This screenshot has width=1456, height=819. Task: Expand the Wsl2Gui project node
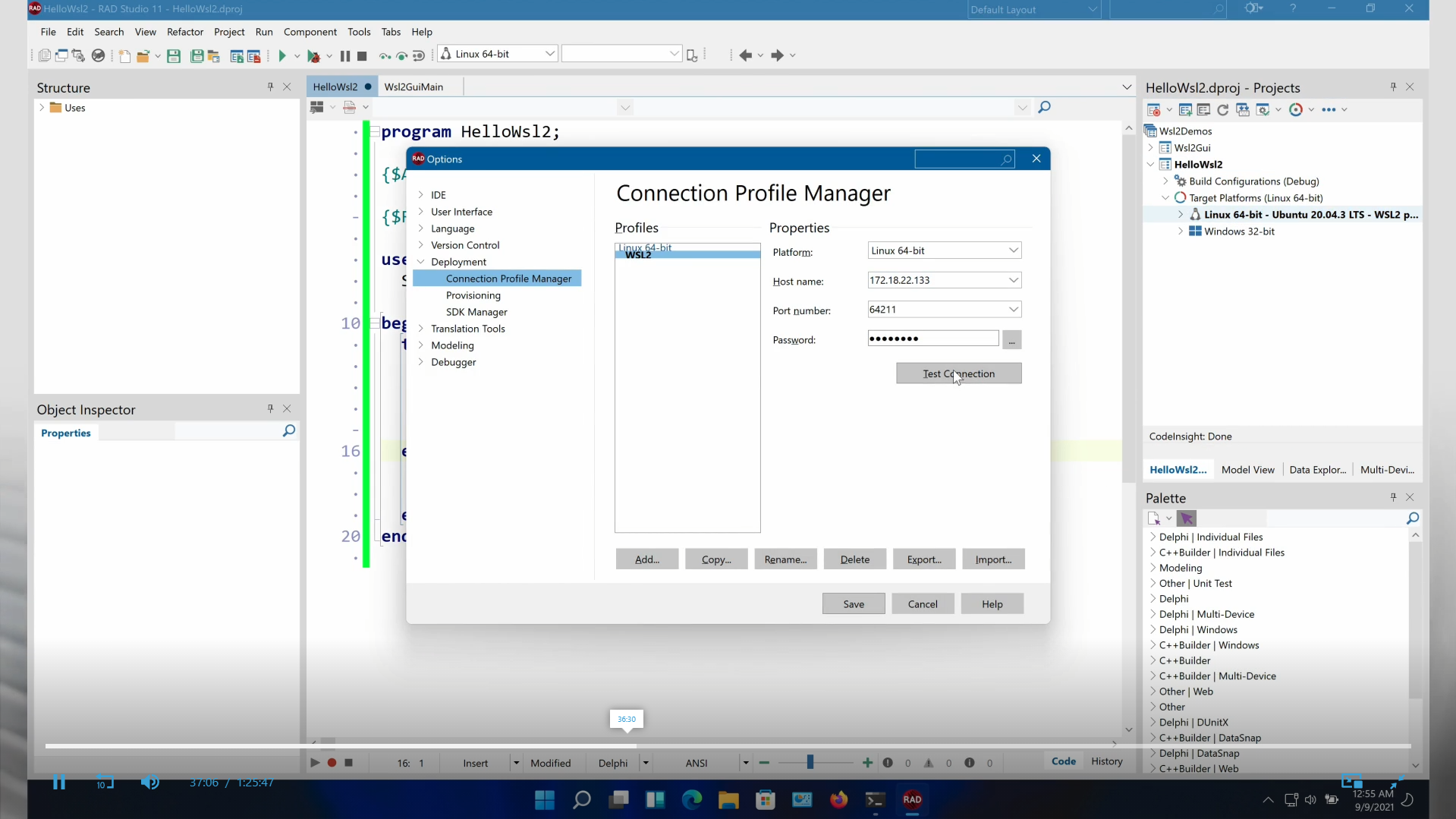(1150, 148)
